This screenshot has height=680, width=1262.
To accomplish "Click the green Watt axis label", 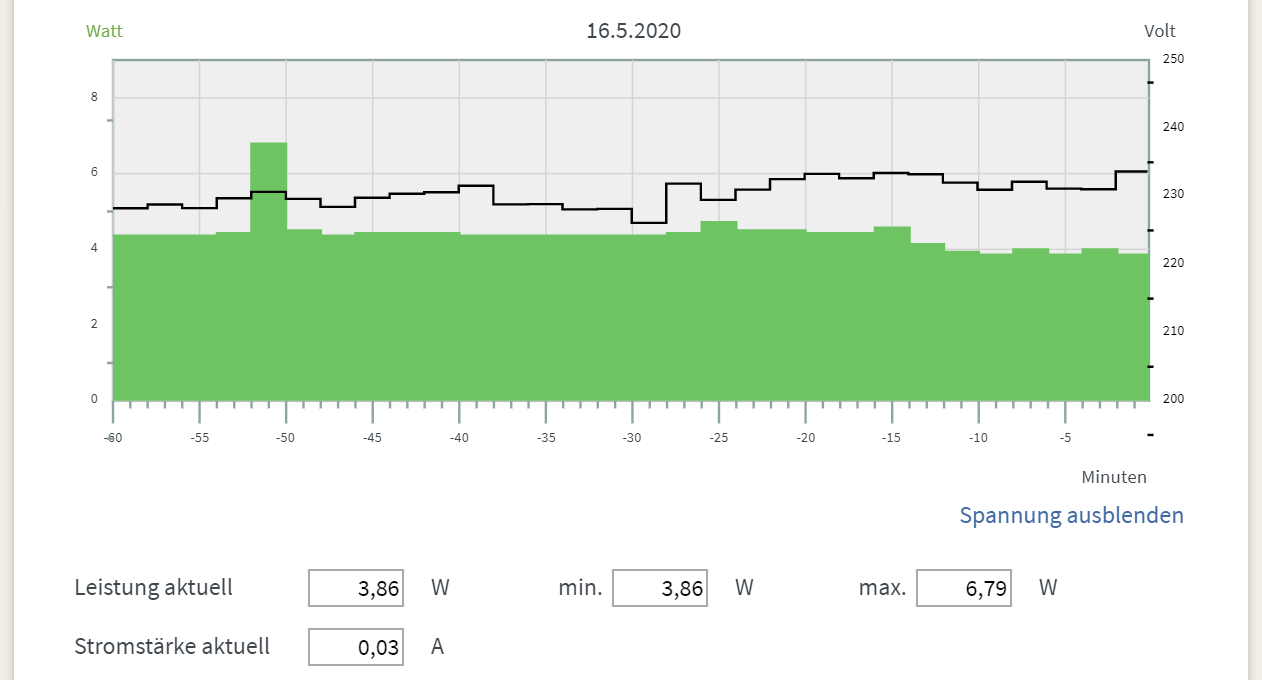I will (104, 31).
